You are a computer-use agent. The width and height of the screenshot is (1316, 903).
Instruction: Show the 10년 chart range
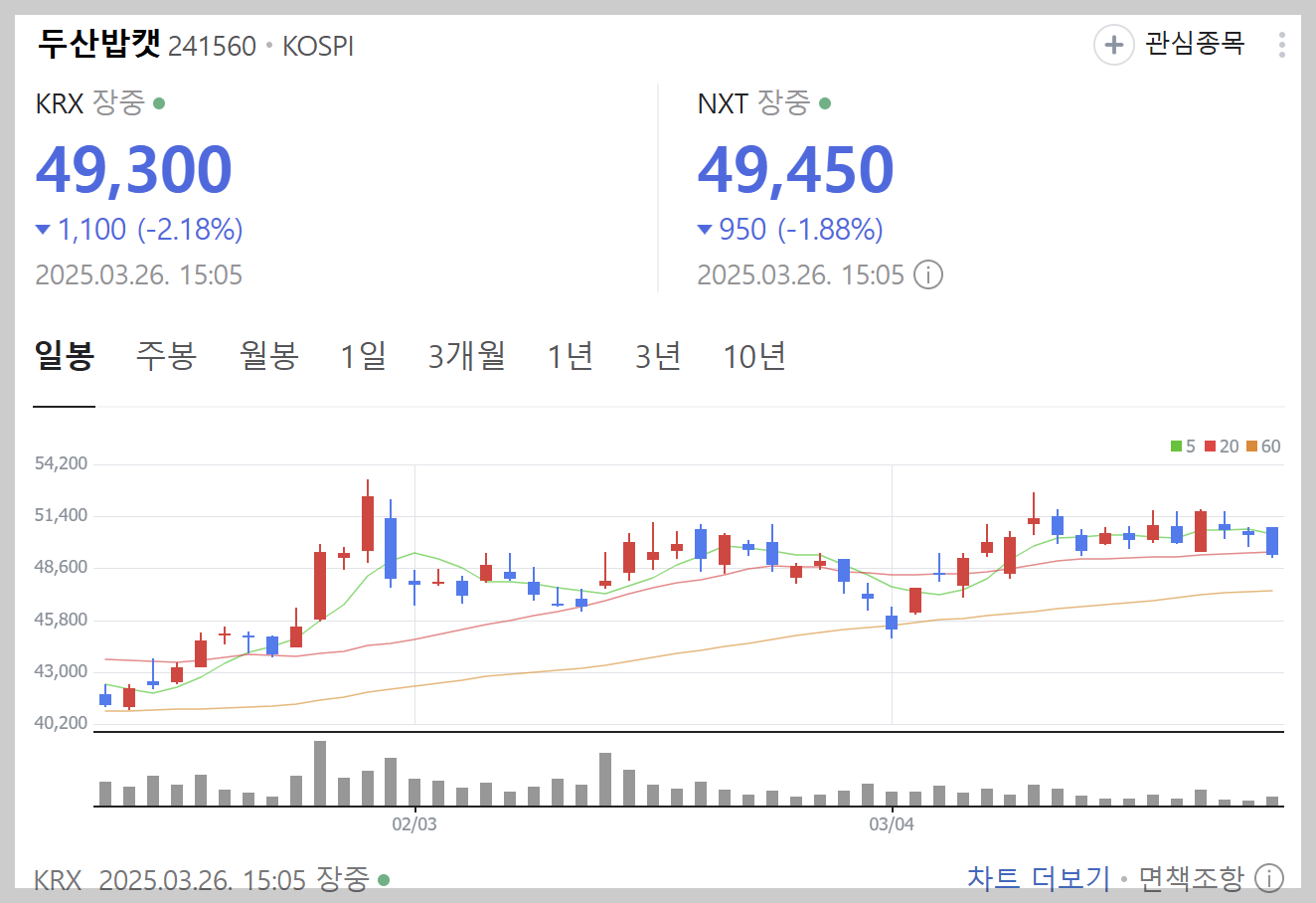coord(754,355)
